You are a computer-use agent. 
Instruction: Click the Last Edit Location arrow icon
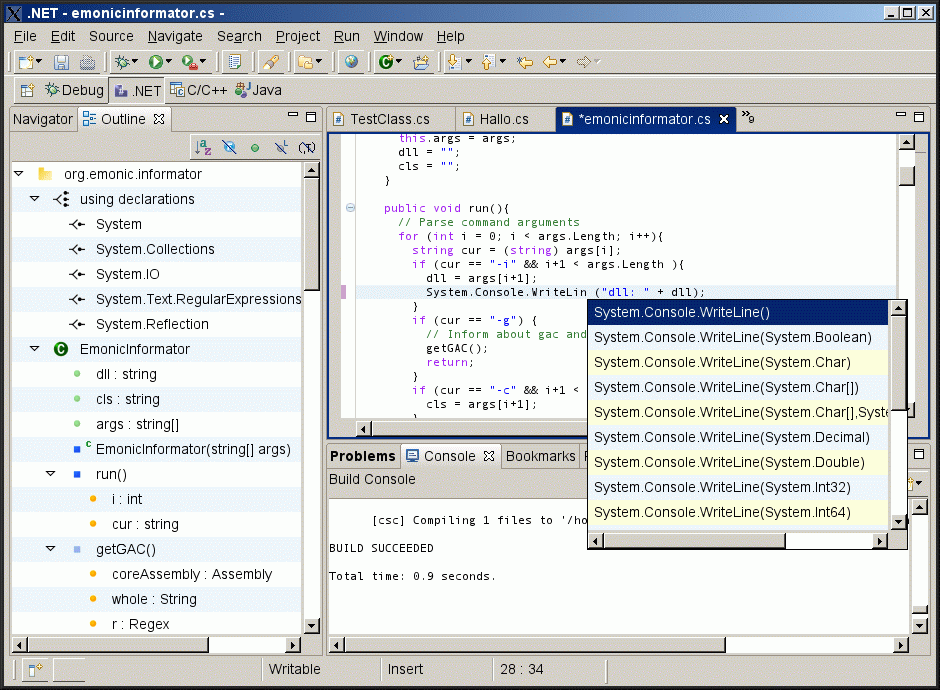524,62
